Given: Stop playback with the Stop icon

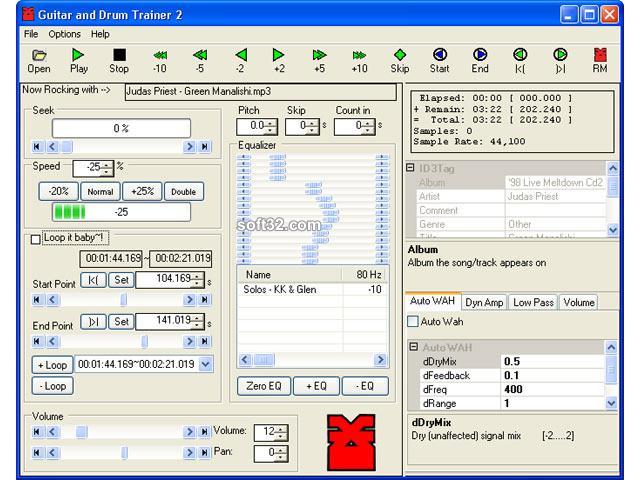Looking at the screenshot, I should click(x=119, y=61).
